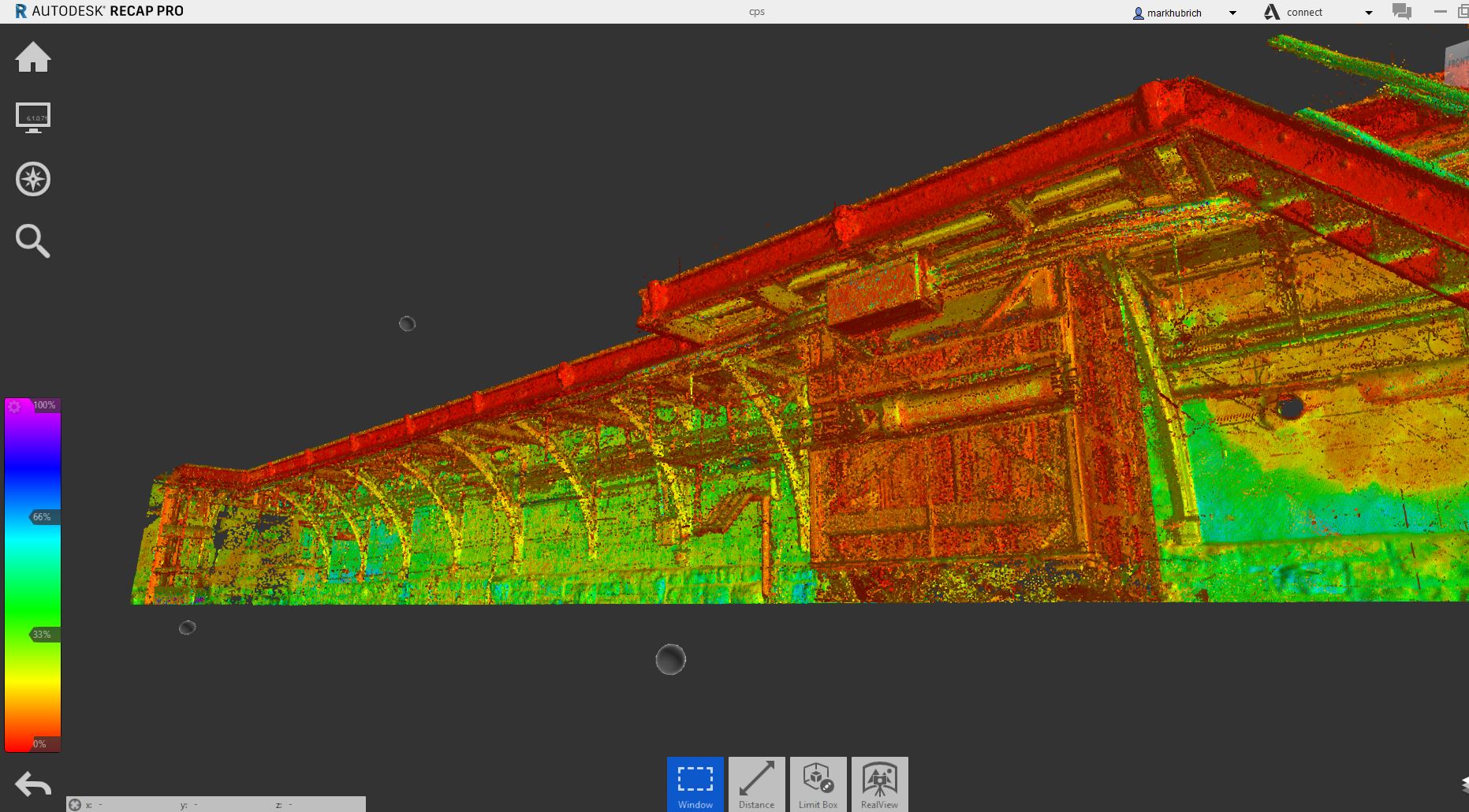
Task: Open the feedback chat icon near top right
Action: pyautogui.click(x=1401, y=10)
